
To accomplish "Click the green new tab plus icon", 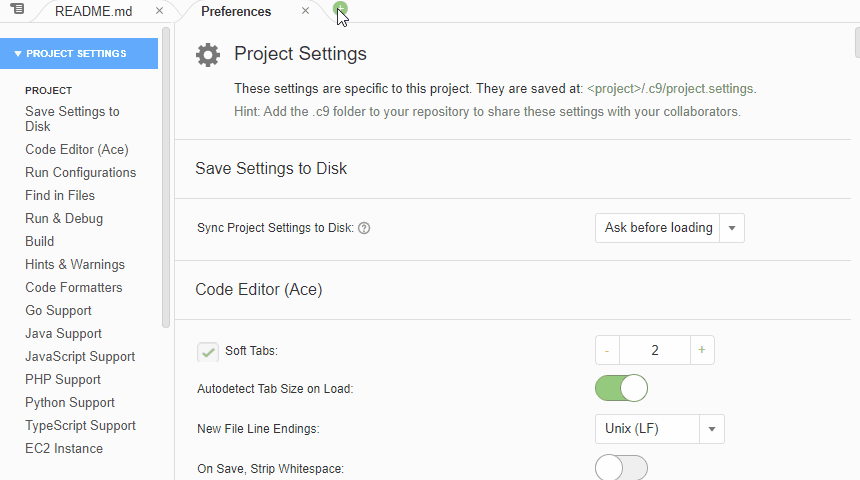I will coord(340,9).
